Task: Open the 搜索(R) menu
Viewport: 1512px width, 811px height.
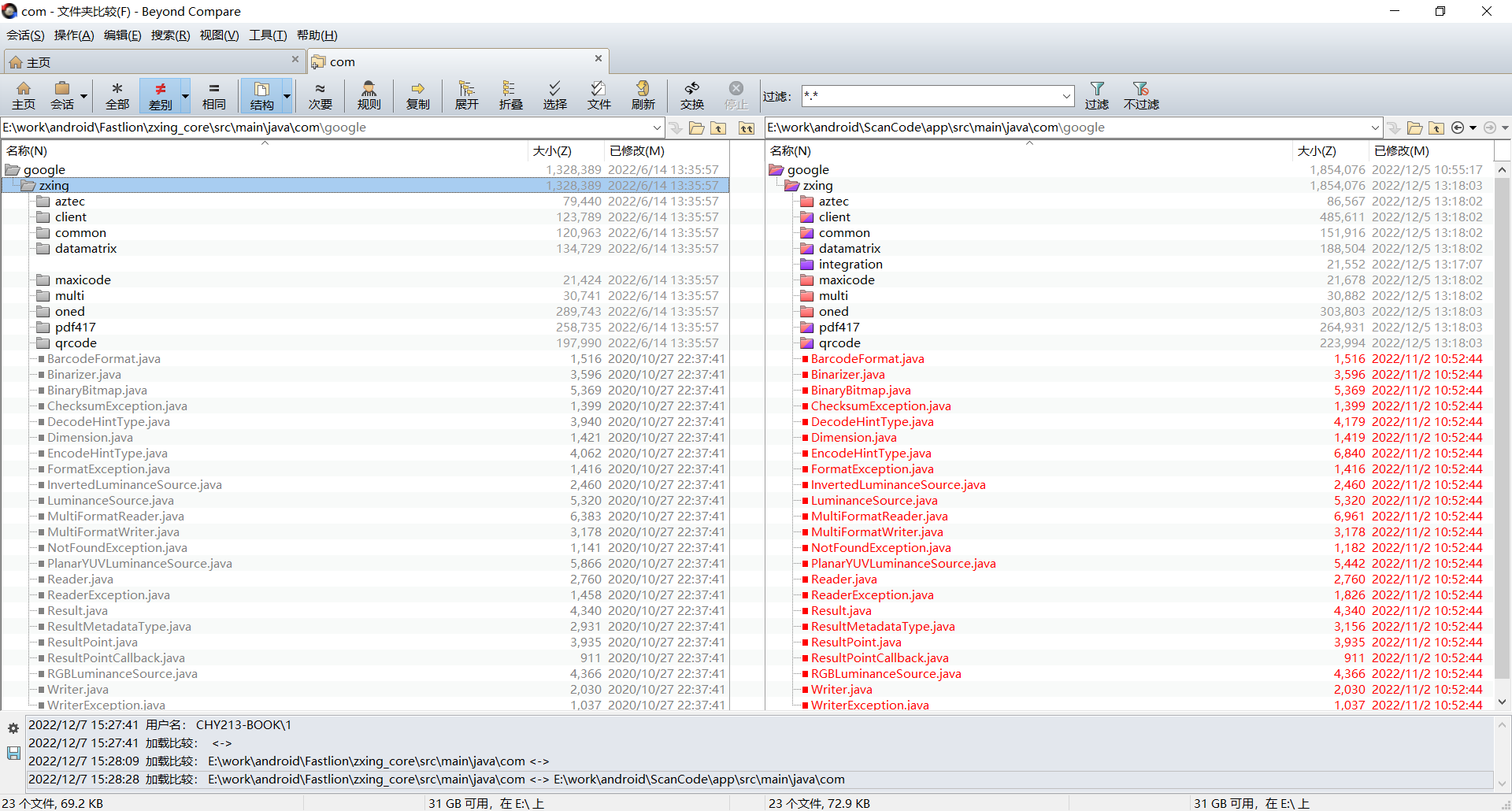Action: pos(170,35)
